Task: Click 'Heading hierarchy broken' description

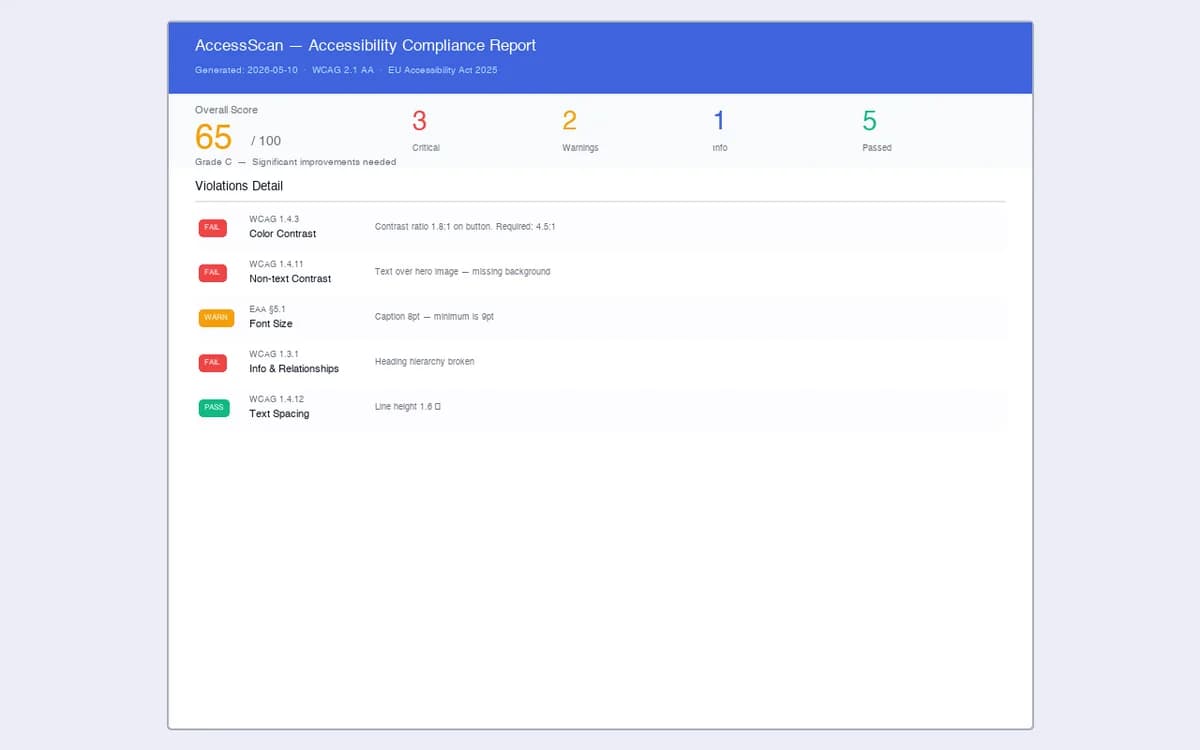Action: (424, 362)
